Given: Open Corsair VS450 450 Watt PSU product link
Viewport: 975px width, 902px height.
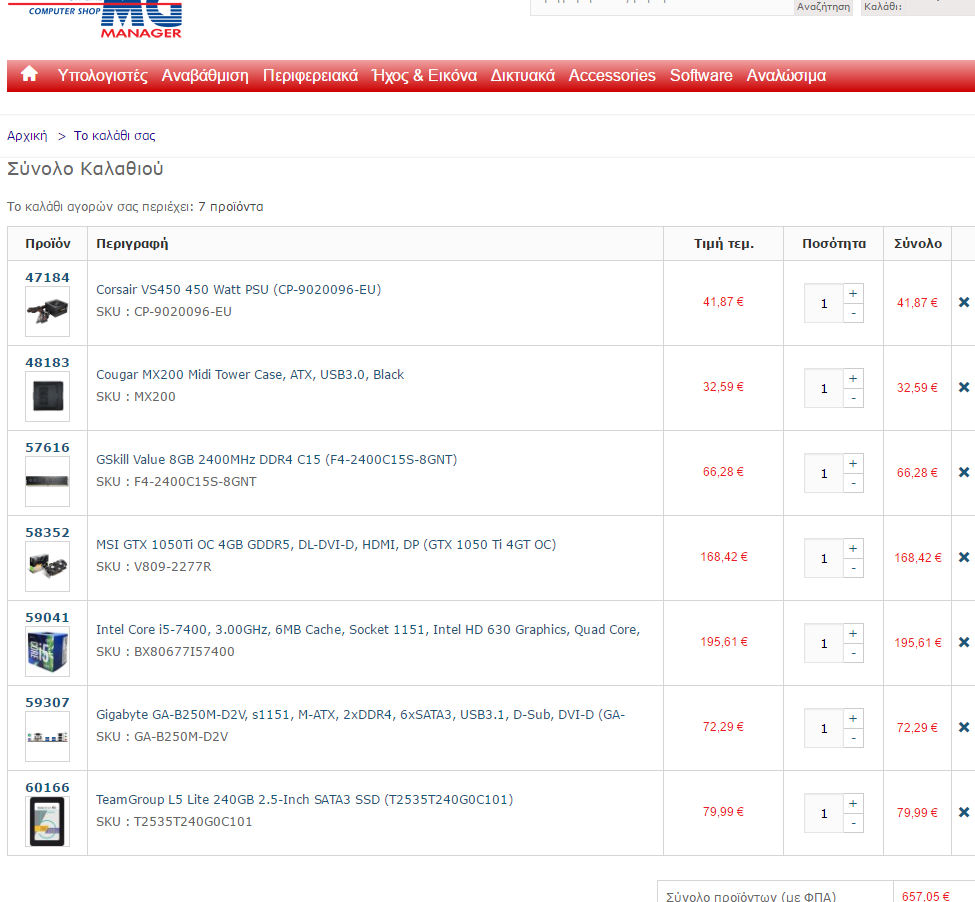Looking at the screenshot, I should 239,290.
